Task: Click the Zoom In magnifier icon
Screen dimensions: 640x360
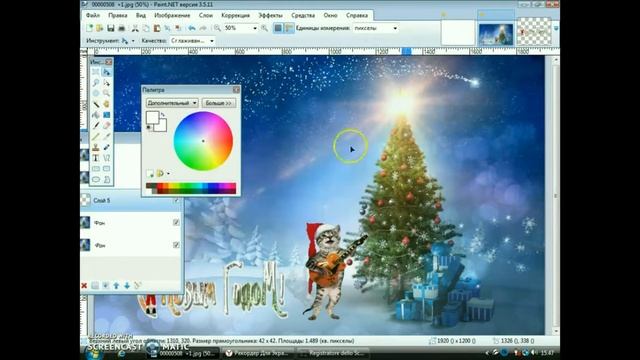Action: coord(264,28)
